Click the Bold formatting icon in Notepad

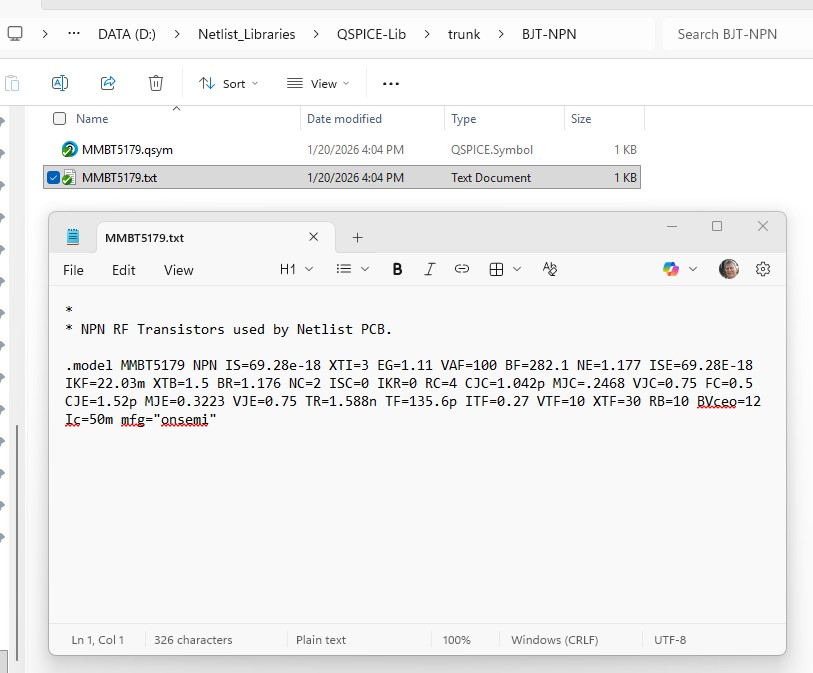coord(397,269)
